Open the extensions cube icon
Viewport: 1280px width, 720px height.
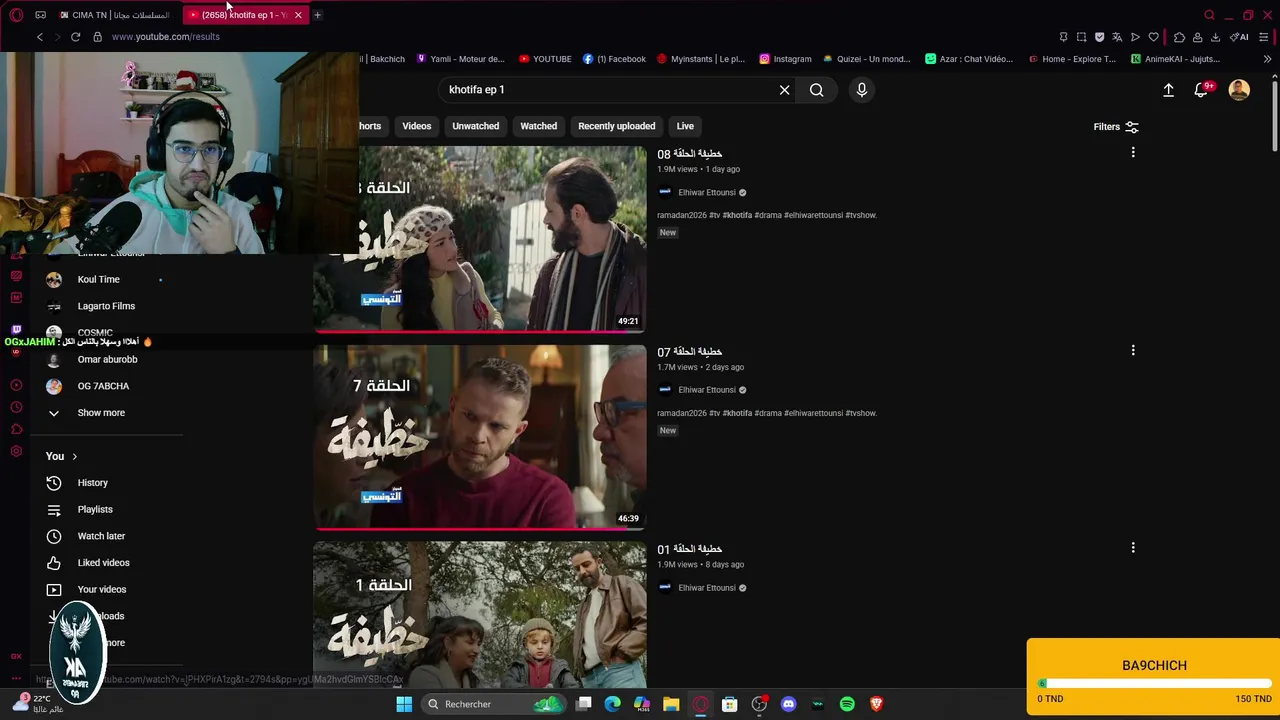(x=1179, y=37)
